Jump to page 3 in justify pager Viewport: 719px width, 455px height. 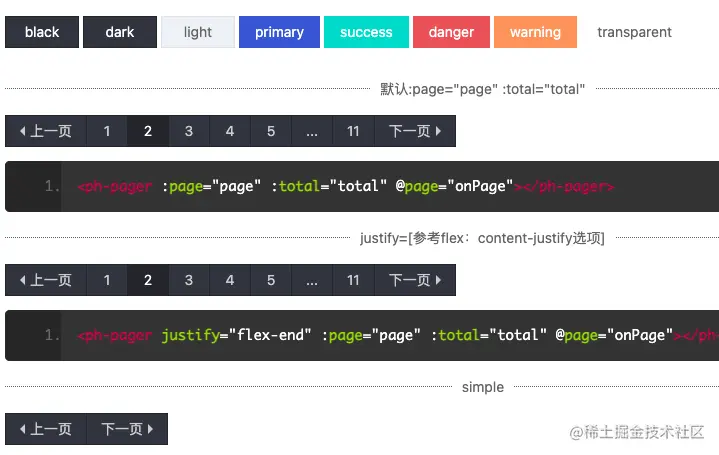click(189, 280)
